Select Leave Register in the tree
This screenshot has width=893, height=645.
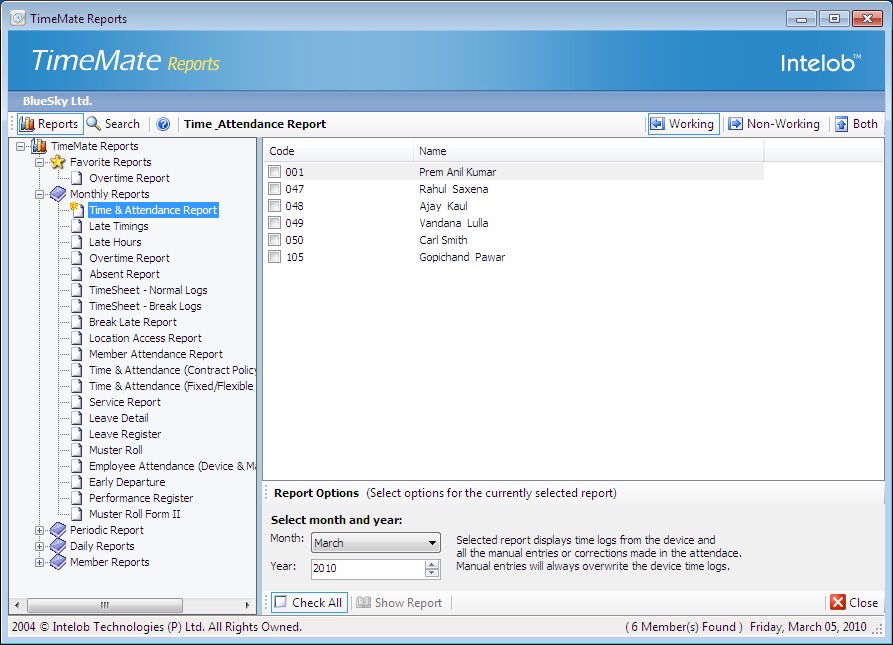coord(125,434)
